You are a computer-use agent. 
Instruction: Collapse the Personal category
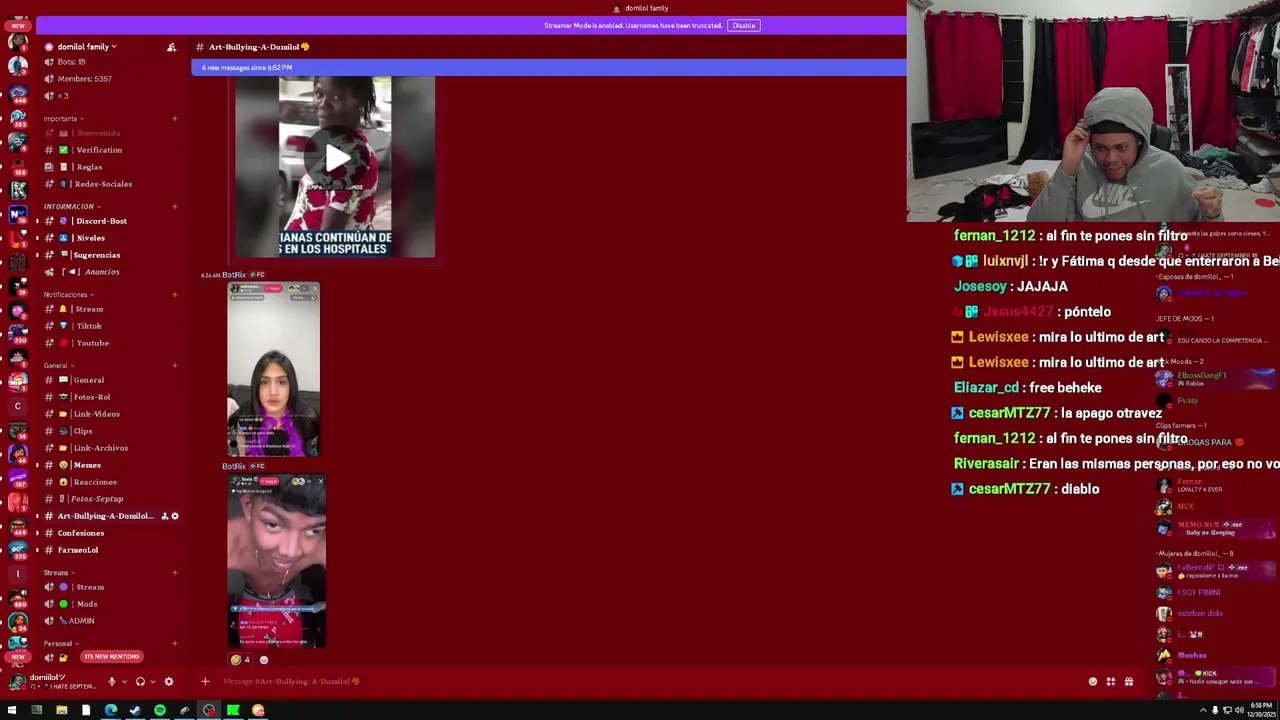point(60,644)
